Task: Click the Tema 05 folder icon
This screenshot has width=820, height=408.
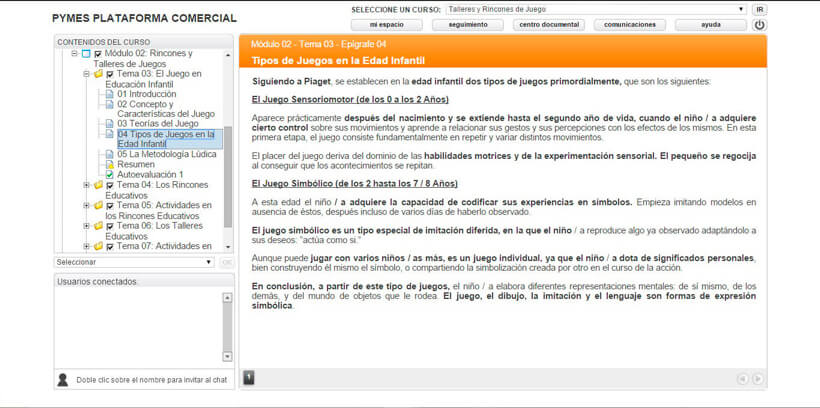Action: [x=98, y=205]
